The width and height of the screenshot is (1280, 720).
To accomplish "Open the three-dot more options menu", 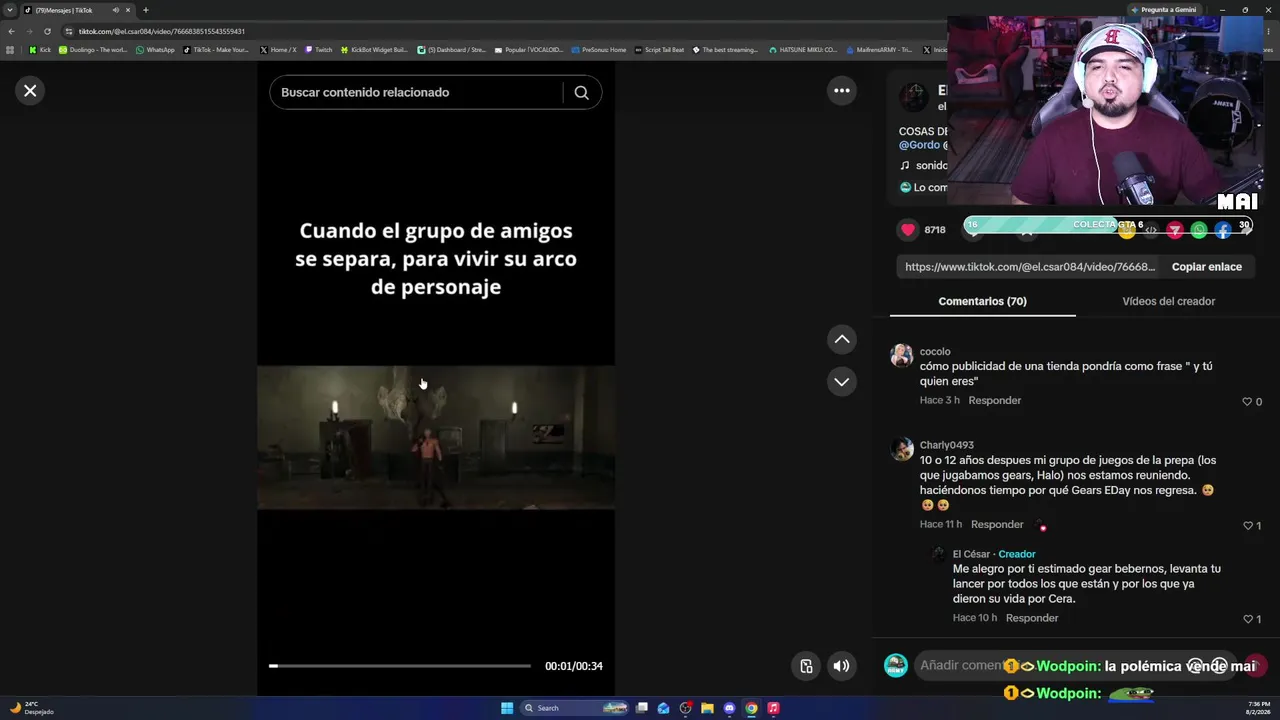I will (x=842, y=91).
